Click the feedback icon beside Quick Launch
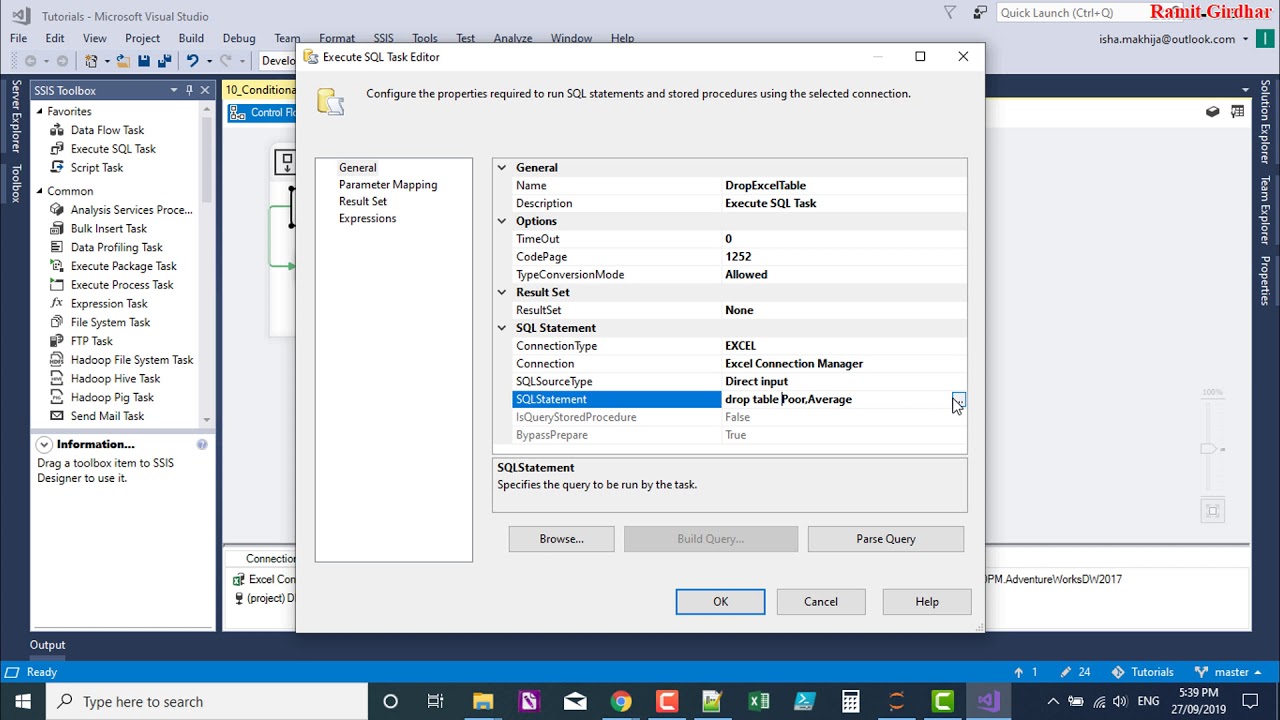 pos(980,13)
